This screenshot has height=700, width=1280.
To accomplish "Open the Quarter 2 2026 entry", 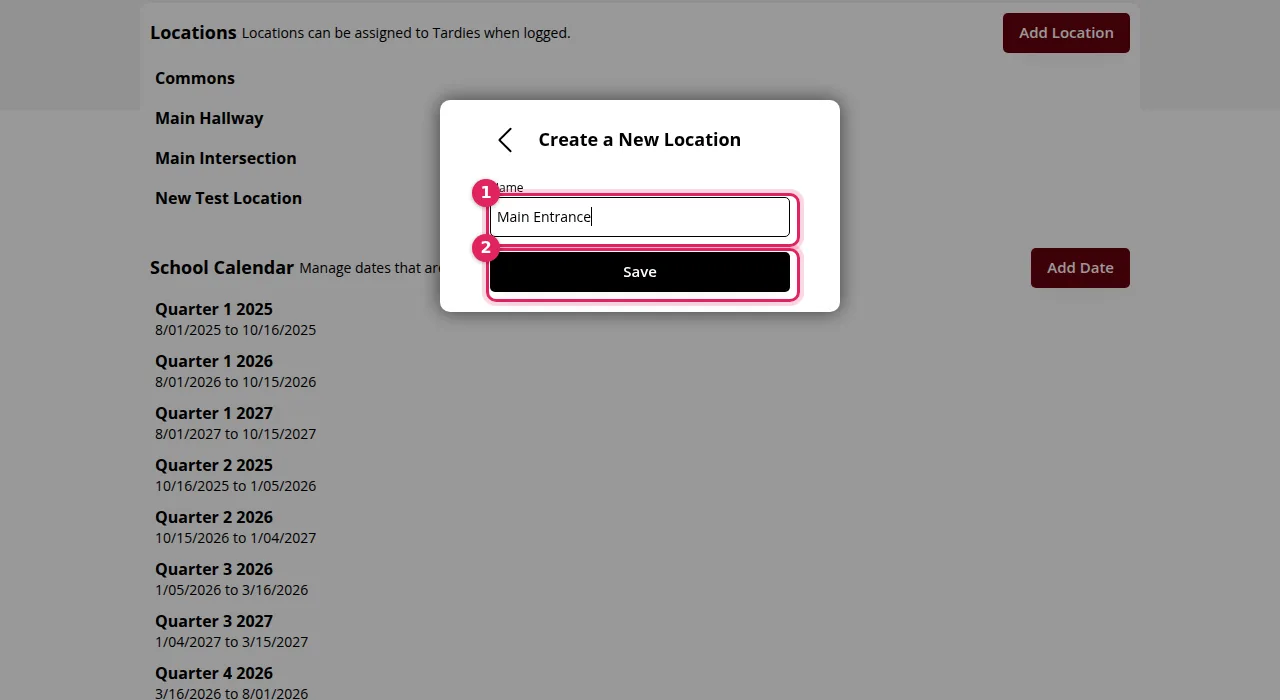I will (x=214, y=517).
